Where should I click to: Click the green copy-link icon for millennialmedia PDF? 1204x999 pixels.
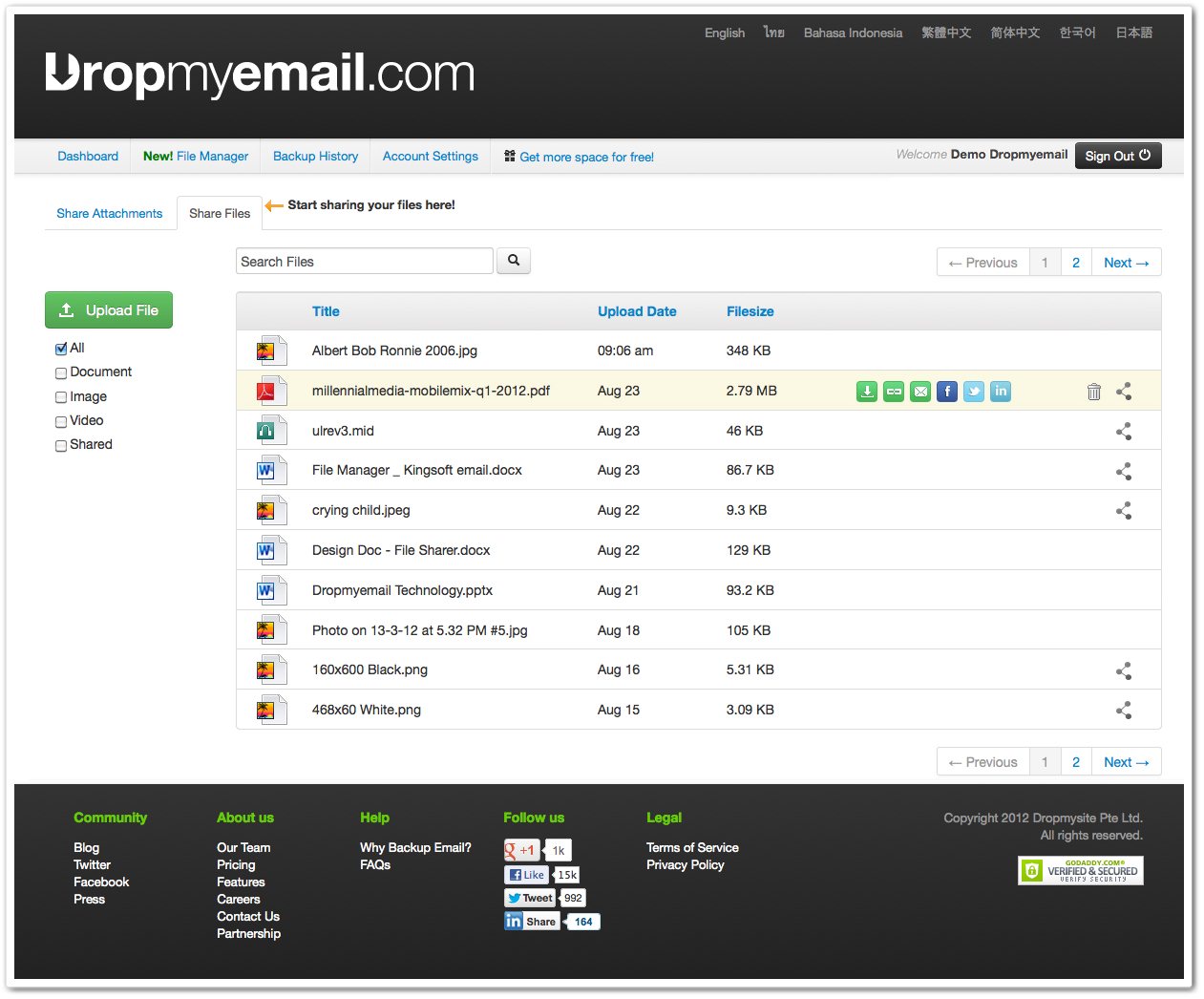894,392
